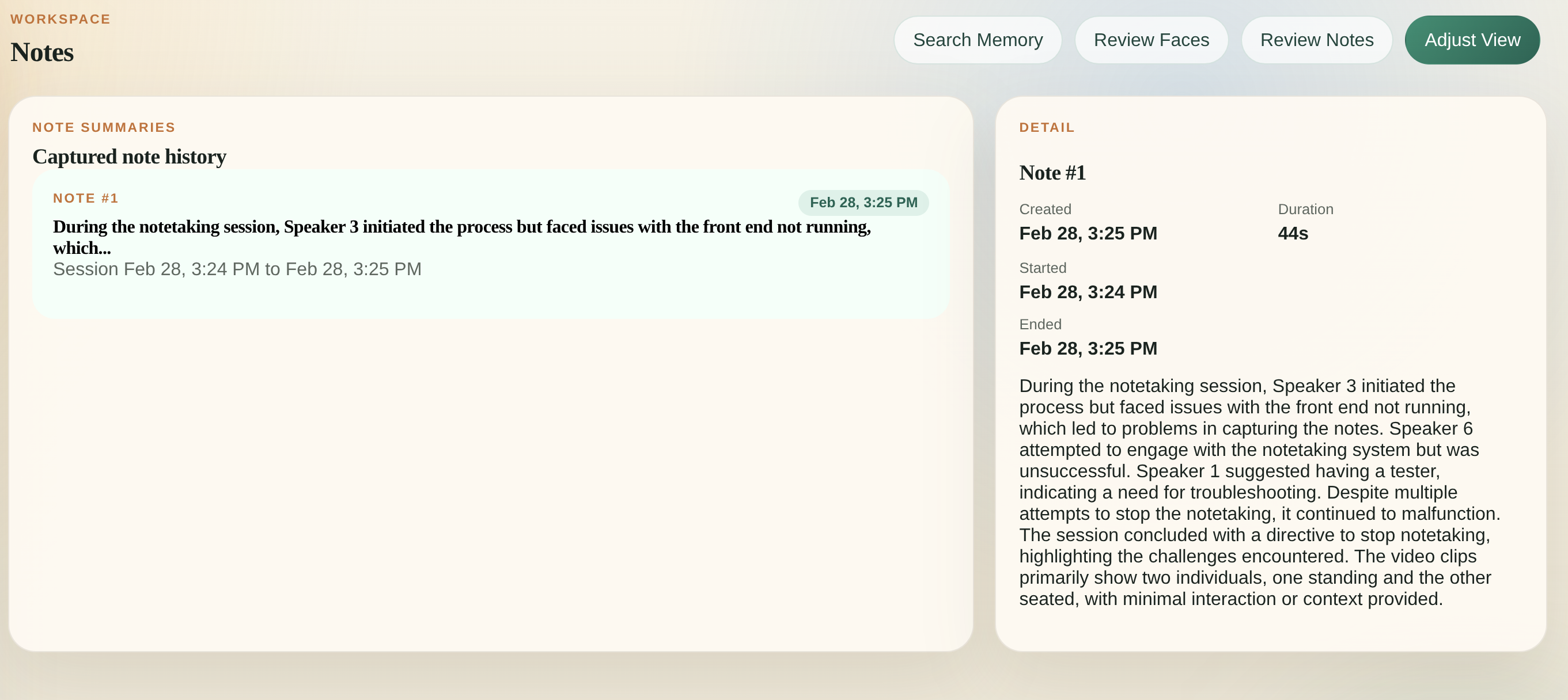Select the Review Notes tab
The width and height of the screenshot is (1568, 700).
click(x=1316, y=40)
